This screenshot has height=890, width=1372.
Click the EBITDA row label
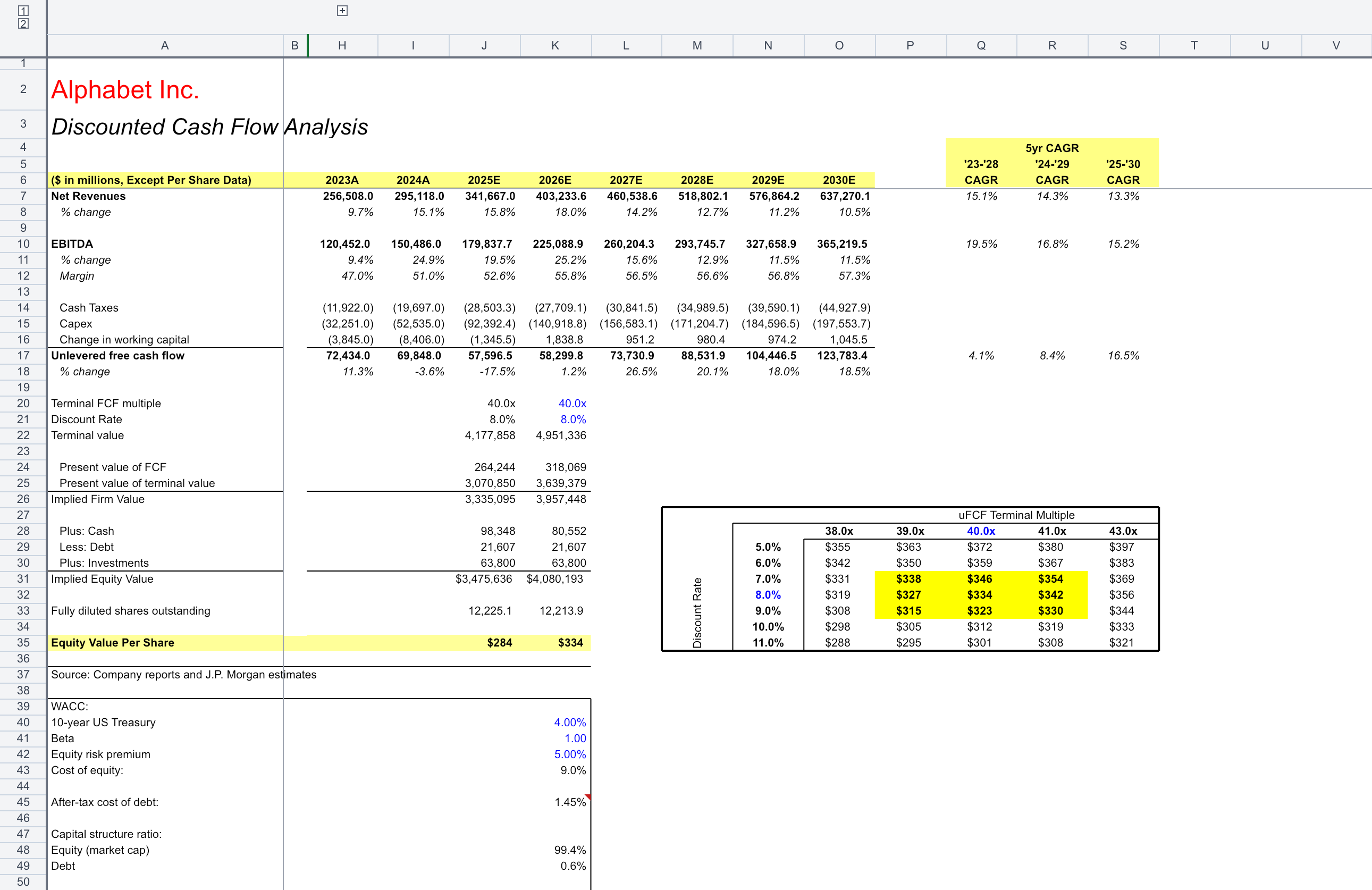[x=72, y=244]
